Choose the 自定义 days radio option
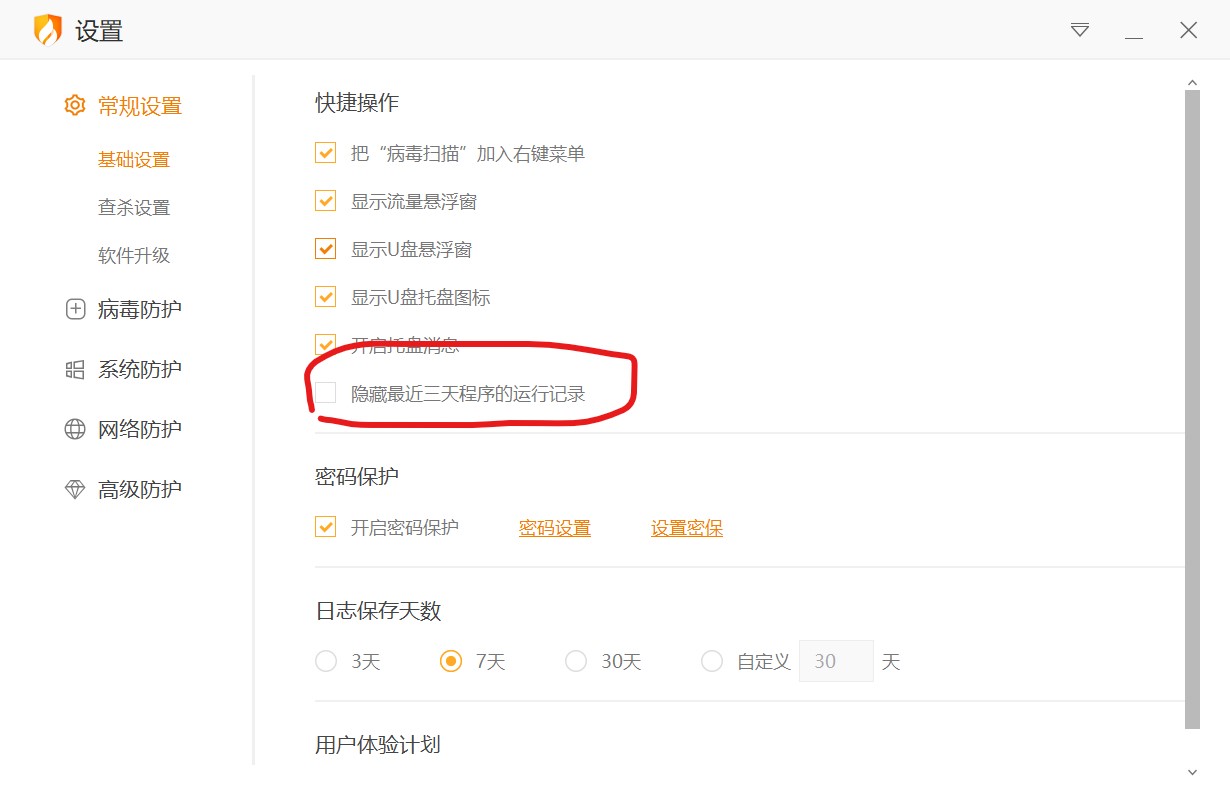This screenshot has height=810, width=1230. (712, 662)
